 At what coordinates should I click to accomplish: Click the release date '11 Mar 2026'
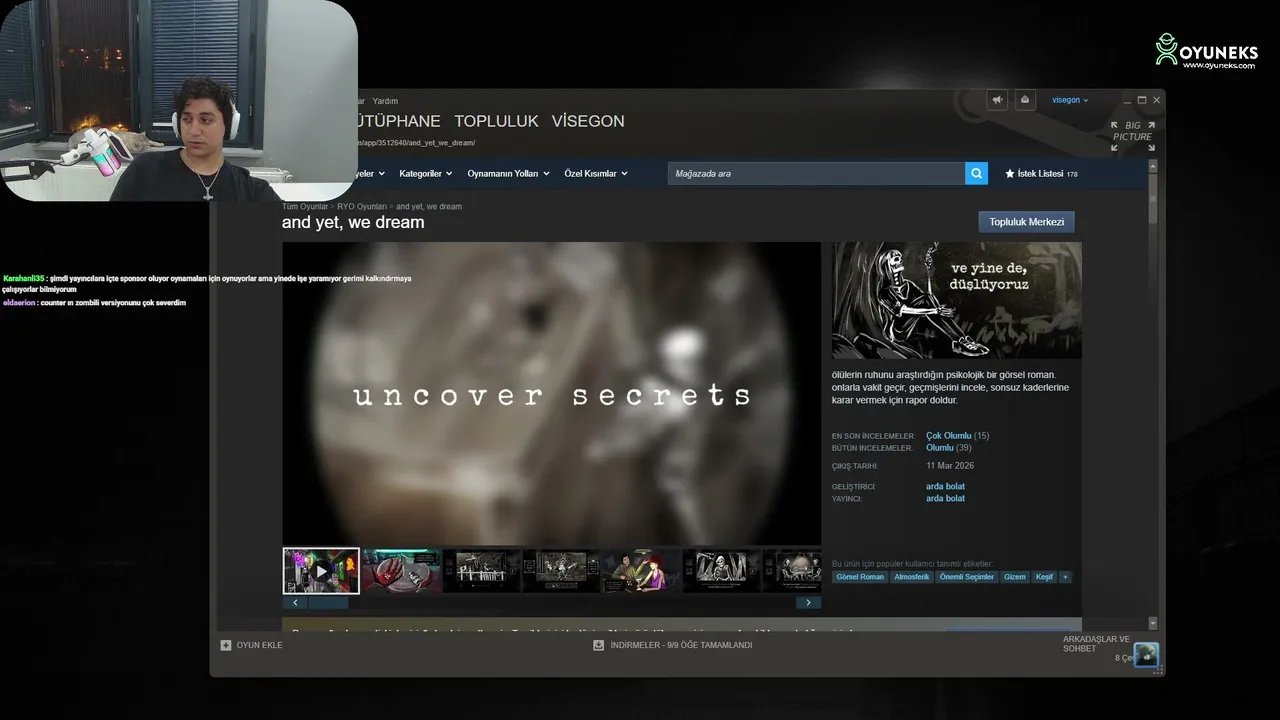[x=950, y=466]
